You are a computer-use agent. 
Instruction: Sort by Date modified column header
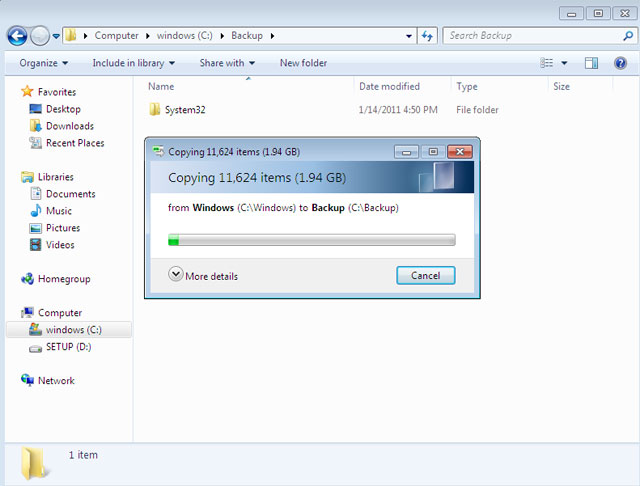(x=389, y=87)
